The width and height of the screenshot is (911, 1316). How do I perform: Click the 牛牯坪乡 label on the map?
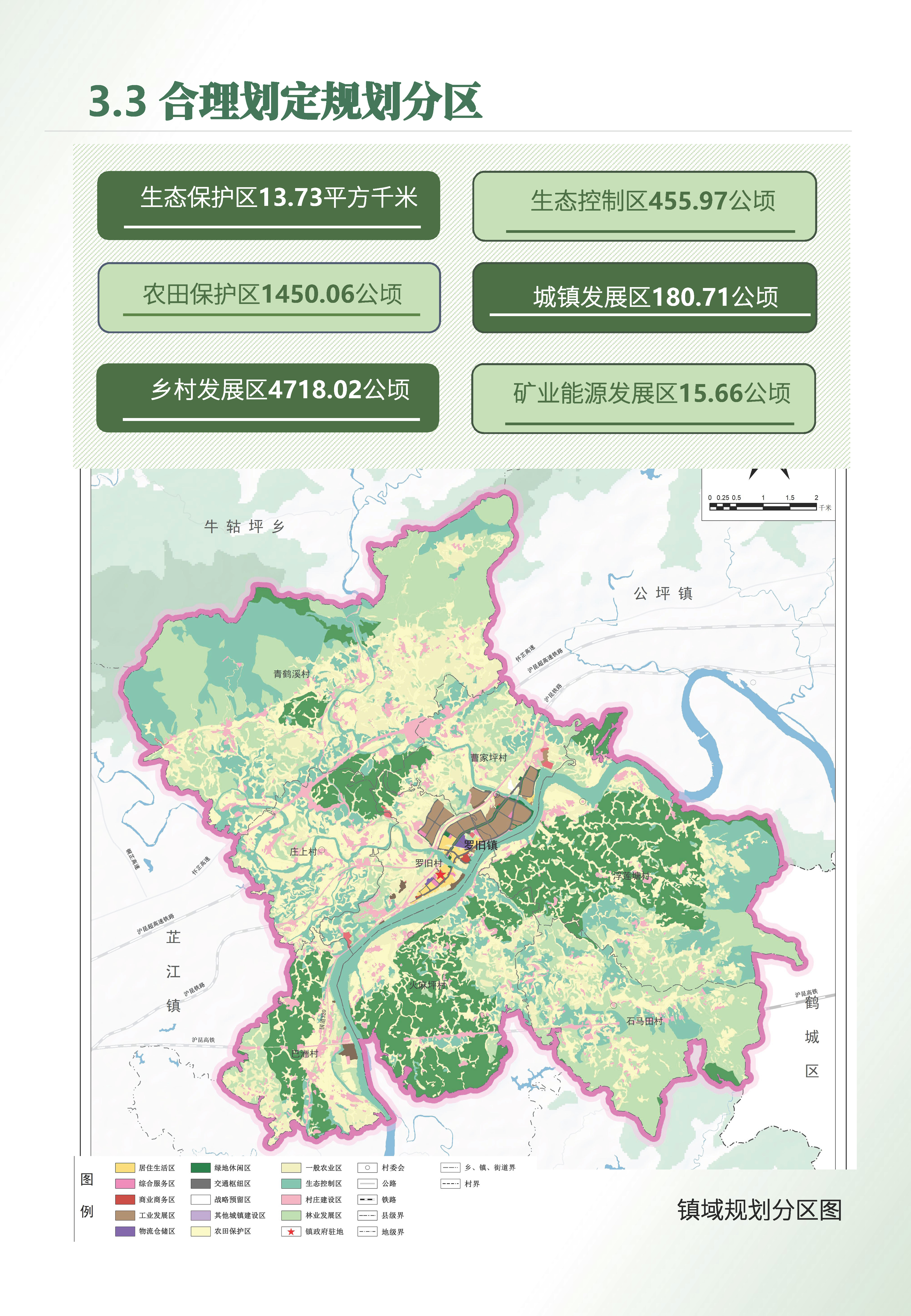pyautogui.click(x=244, y=526)
